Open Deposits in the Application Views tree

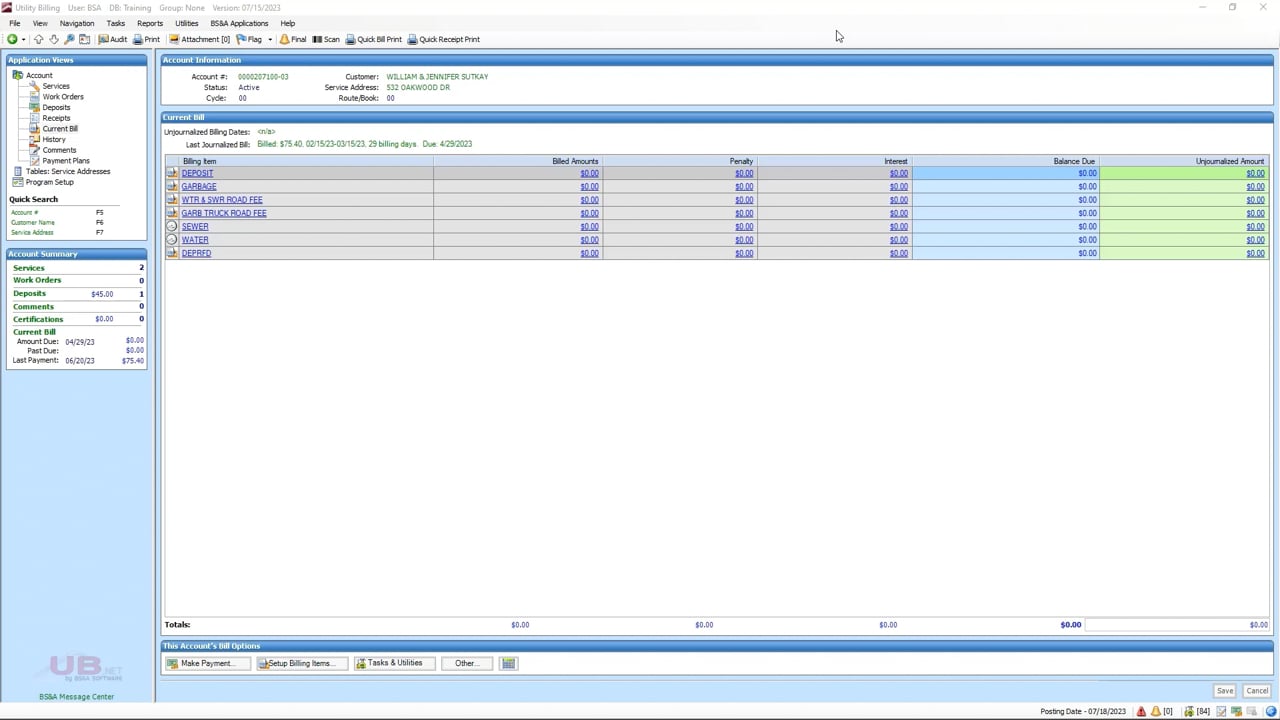tap(56, 107)
